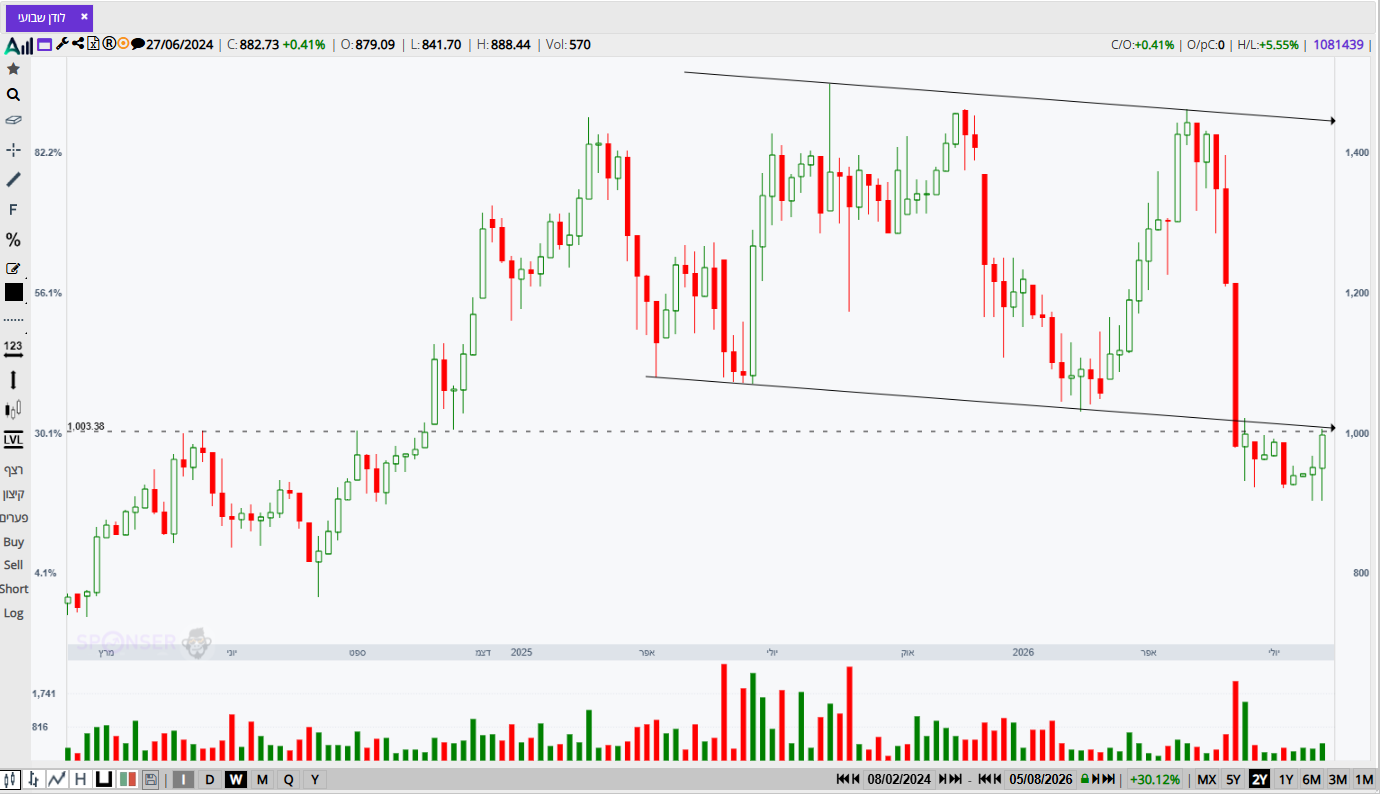Click the רצף button in the sidebar
The image size is (1382, 796).
(x=13, y=470)
